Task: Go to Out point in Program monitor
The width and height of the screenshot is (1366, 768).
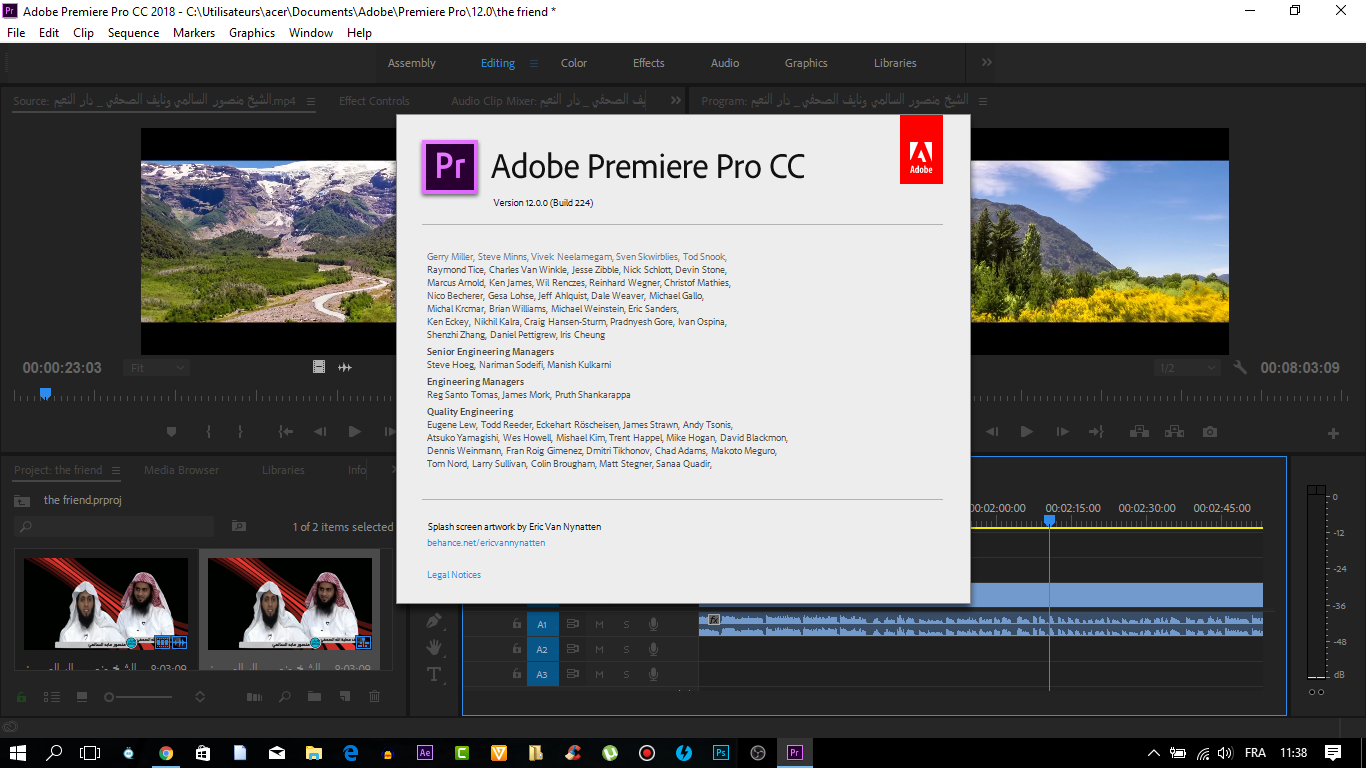Action: pyautogui.click(x=1096, y=432)
